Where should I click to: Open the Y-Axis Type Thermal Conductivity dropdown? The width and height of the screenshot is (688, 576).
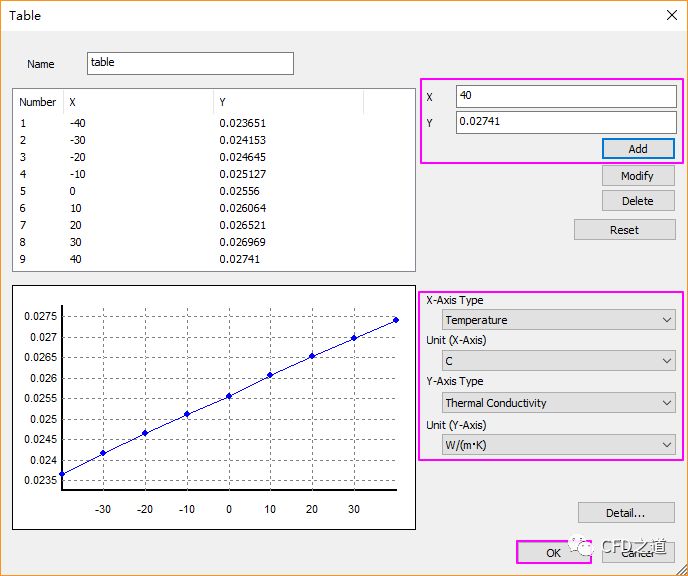point(559,403)
